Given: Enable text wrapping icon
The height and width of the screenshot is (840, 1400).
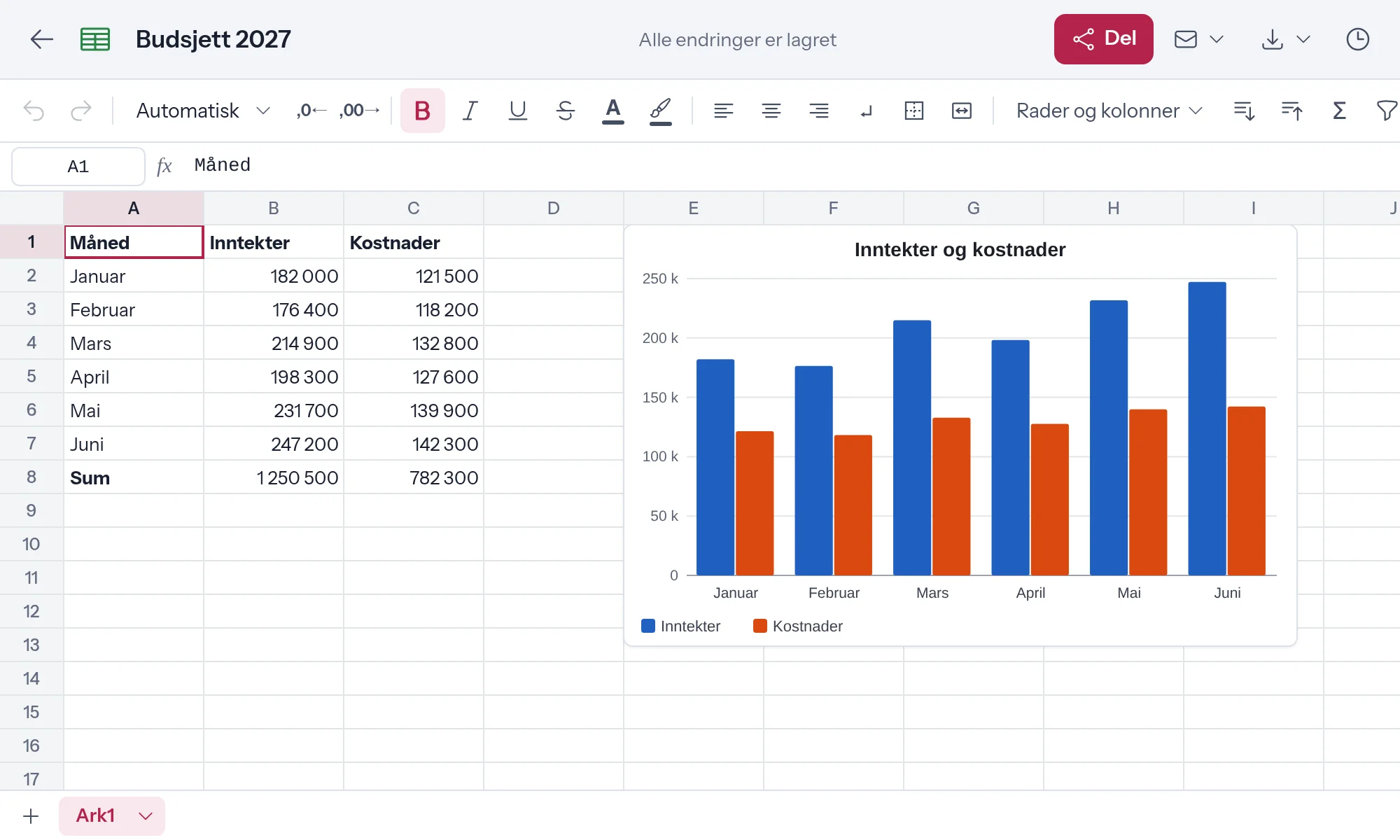Looking at the screenshot, I should (x=867, y=111).
